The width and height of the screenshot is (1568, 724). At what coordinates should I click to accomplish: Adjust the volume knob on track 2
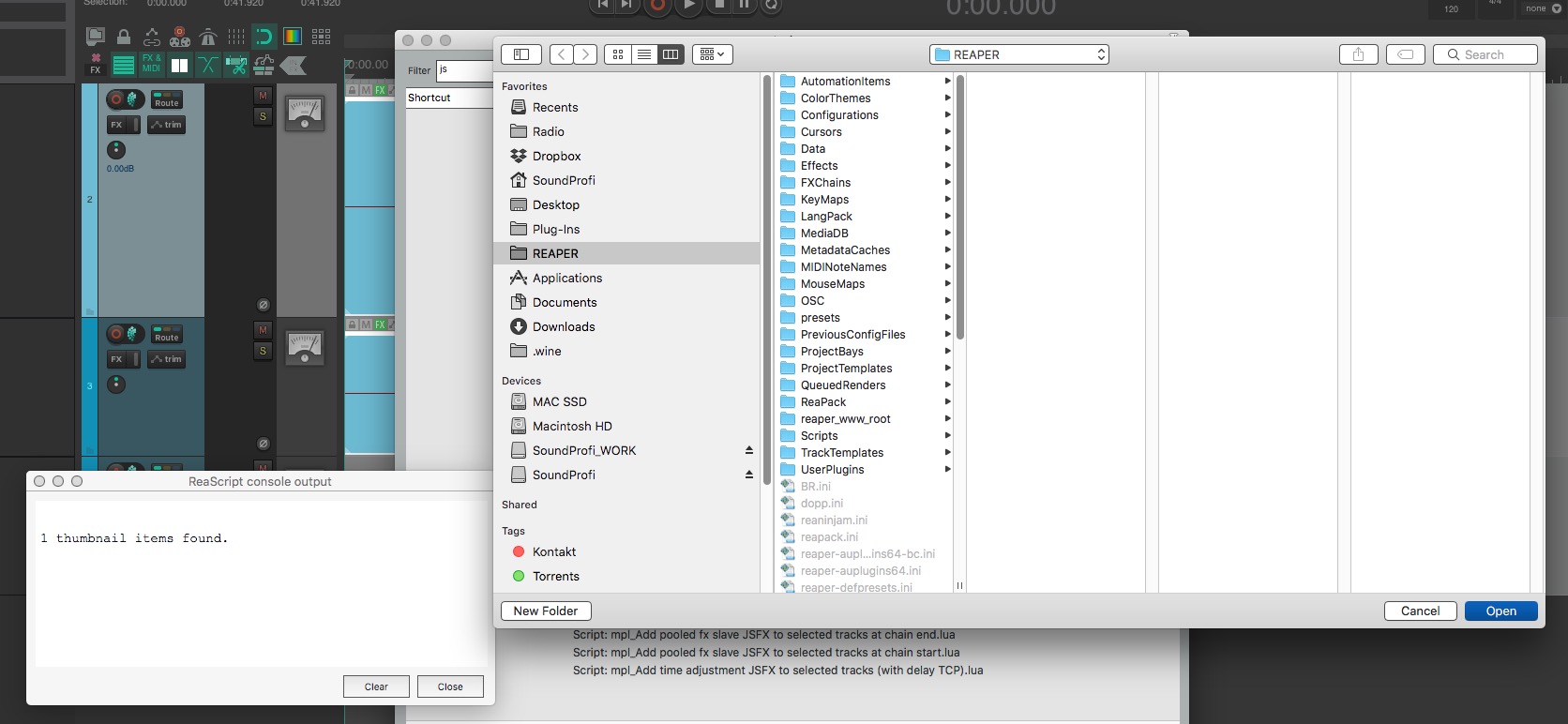pos(116,149)
